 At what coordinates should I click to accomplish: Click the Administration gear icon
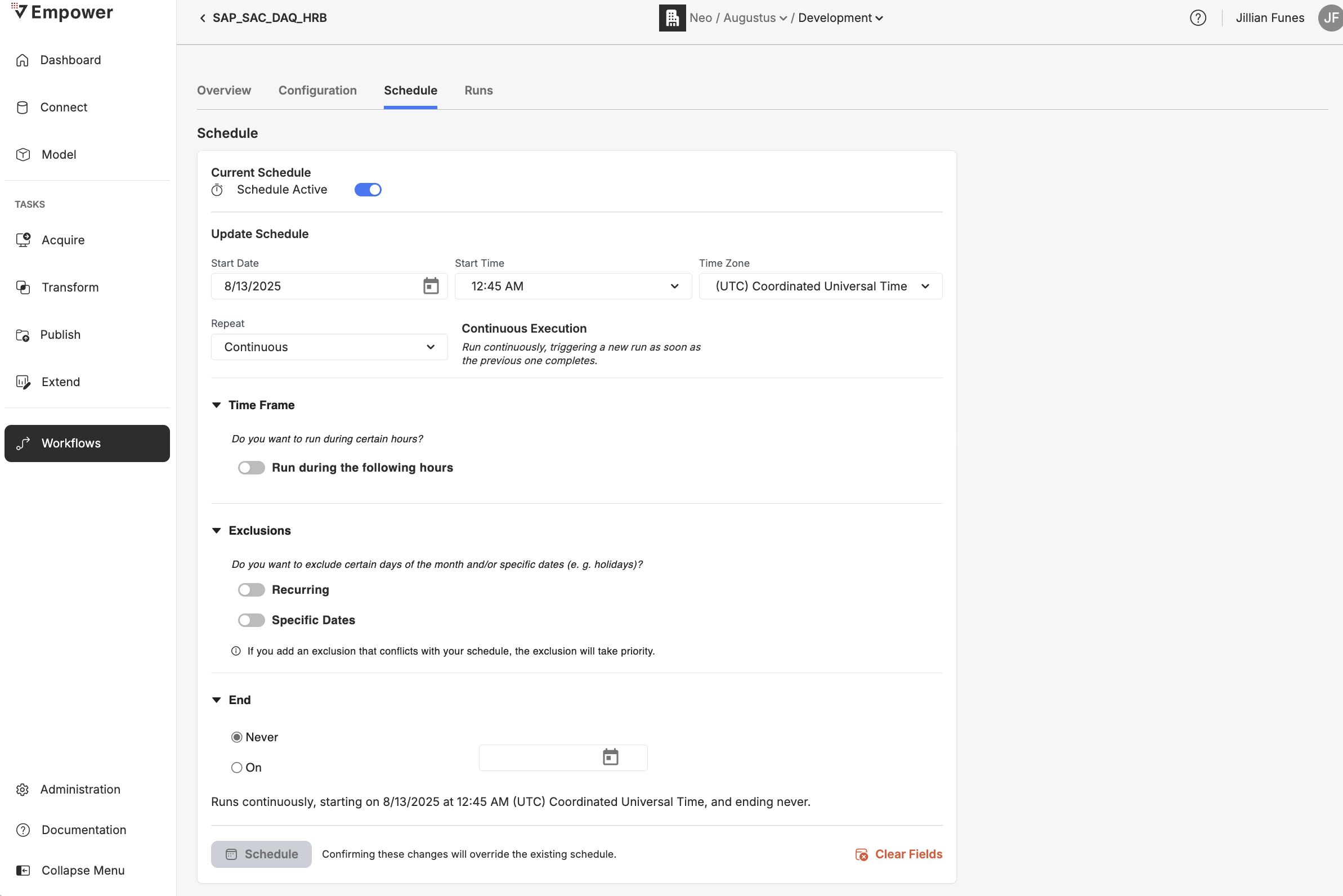pos(23,789)
